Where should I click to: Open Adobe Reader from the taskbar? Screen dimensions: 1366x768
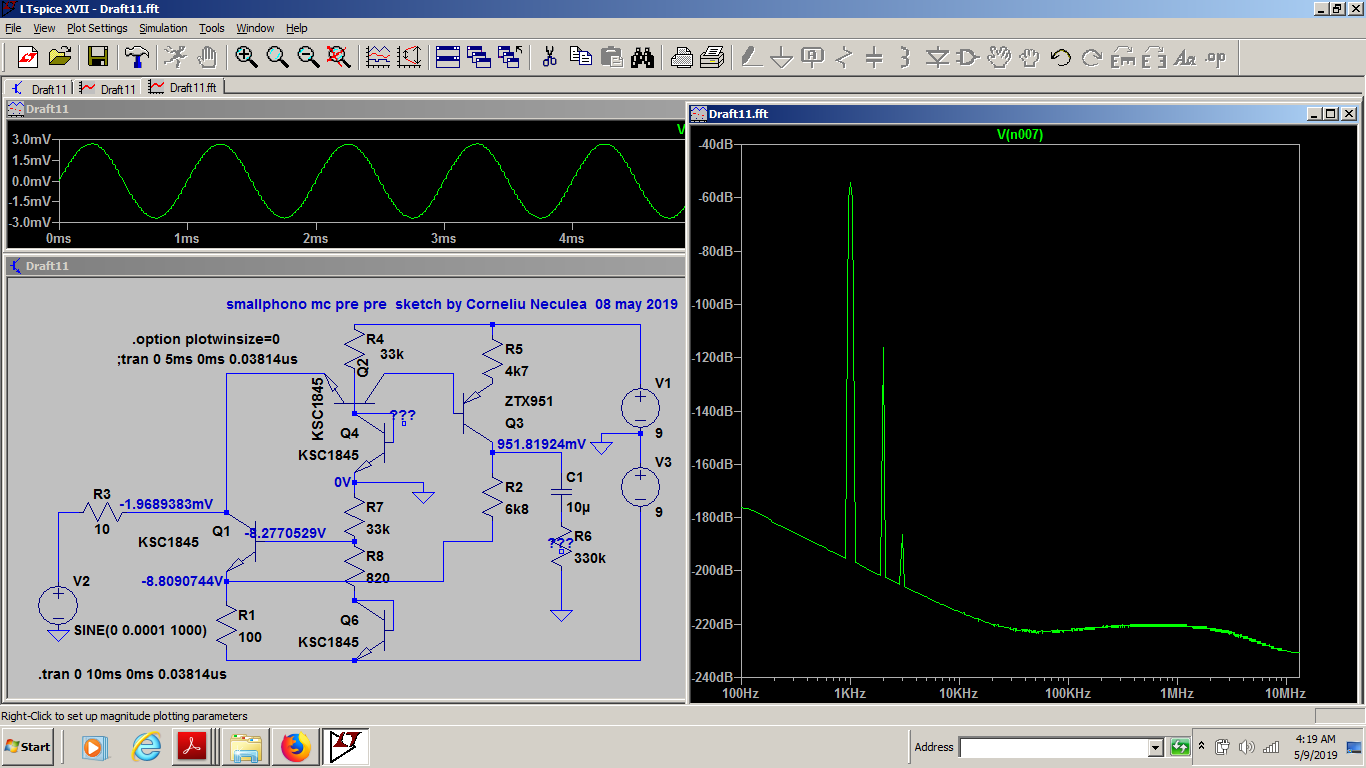point(191,747)
